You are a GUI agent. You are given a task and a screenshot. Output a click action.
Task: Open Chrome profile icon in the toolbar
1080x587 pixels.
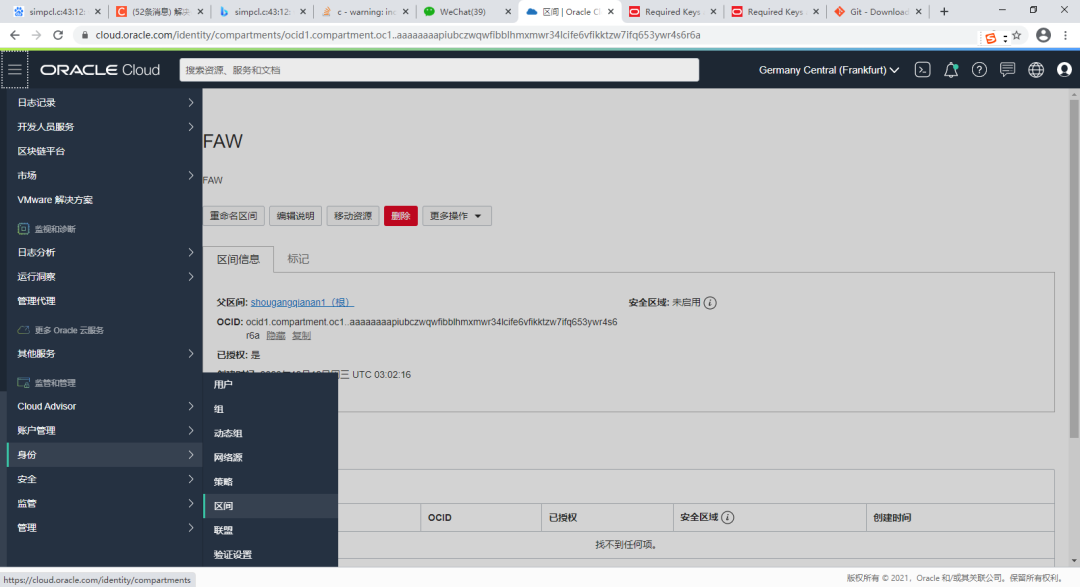tap(1043, 35)
